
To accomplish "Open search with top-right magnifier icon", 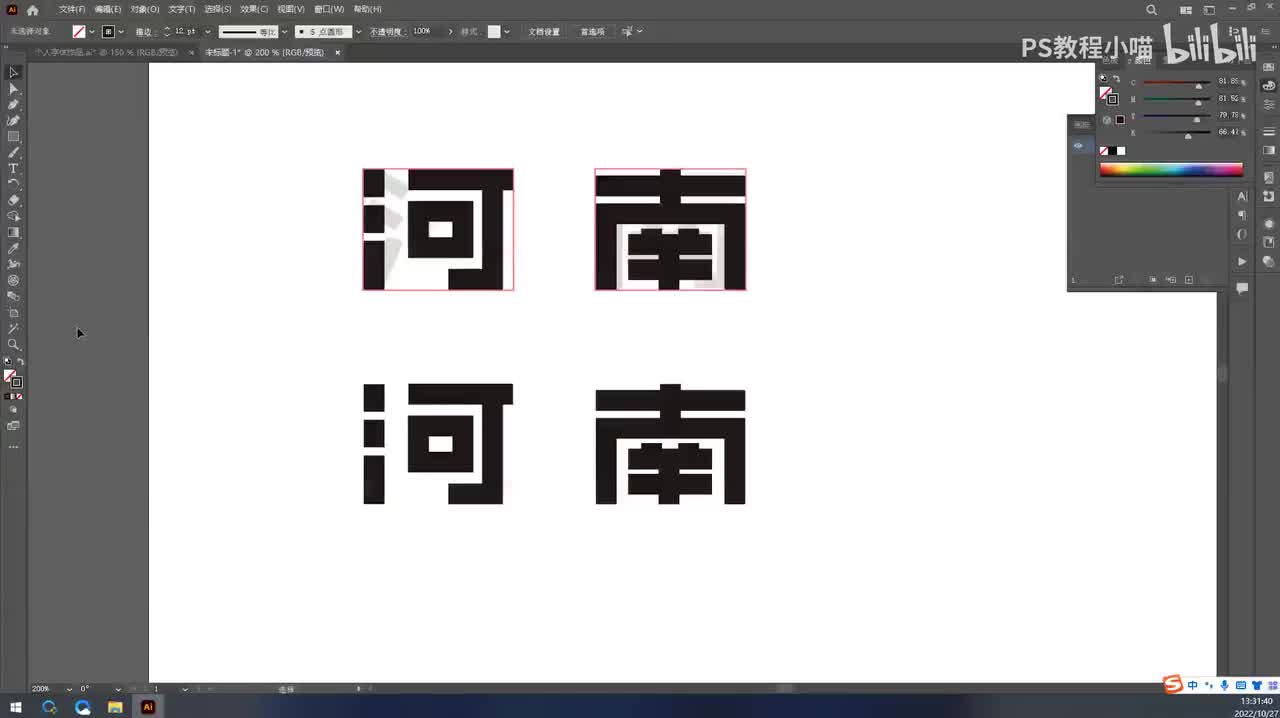I will click(1152, 10).
